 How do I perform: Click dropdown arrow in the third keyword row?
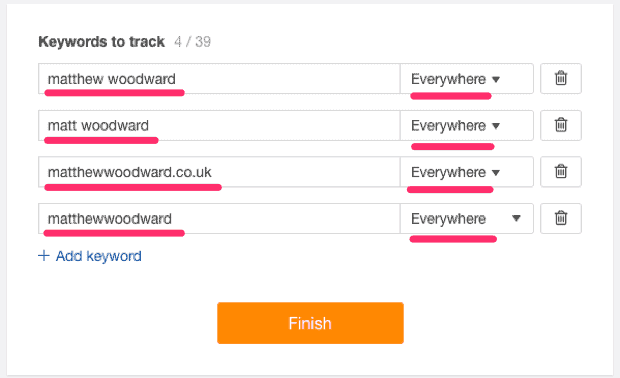pos(496,173)
